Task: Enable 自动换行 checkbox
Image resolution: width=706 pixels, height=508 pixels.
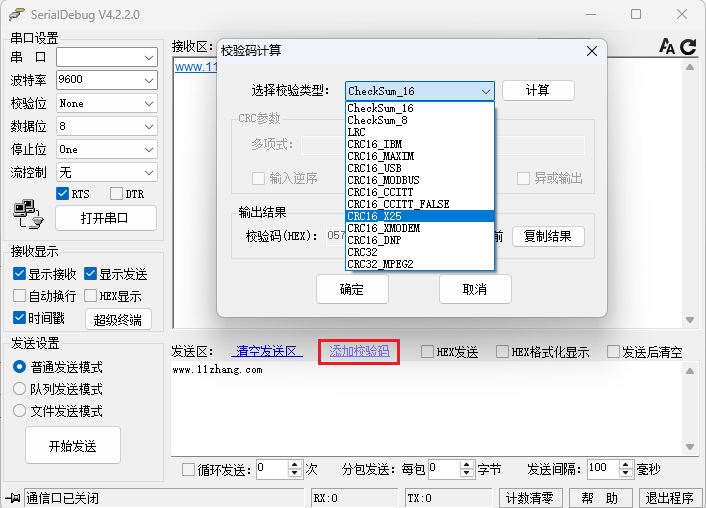Action: [19, 296]
